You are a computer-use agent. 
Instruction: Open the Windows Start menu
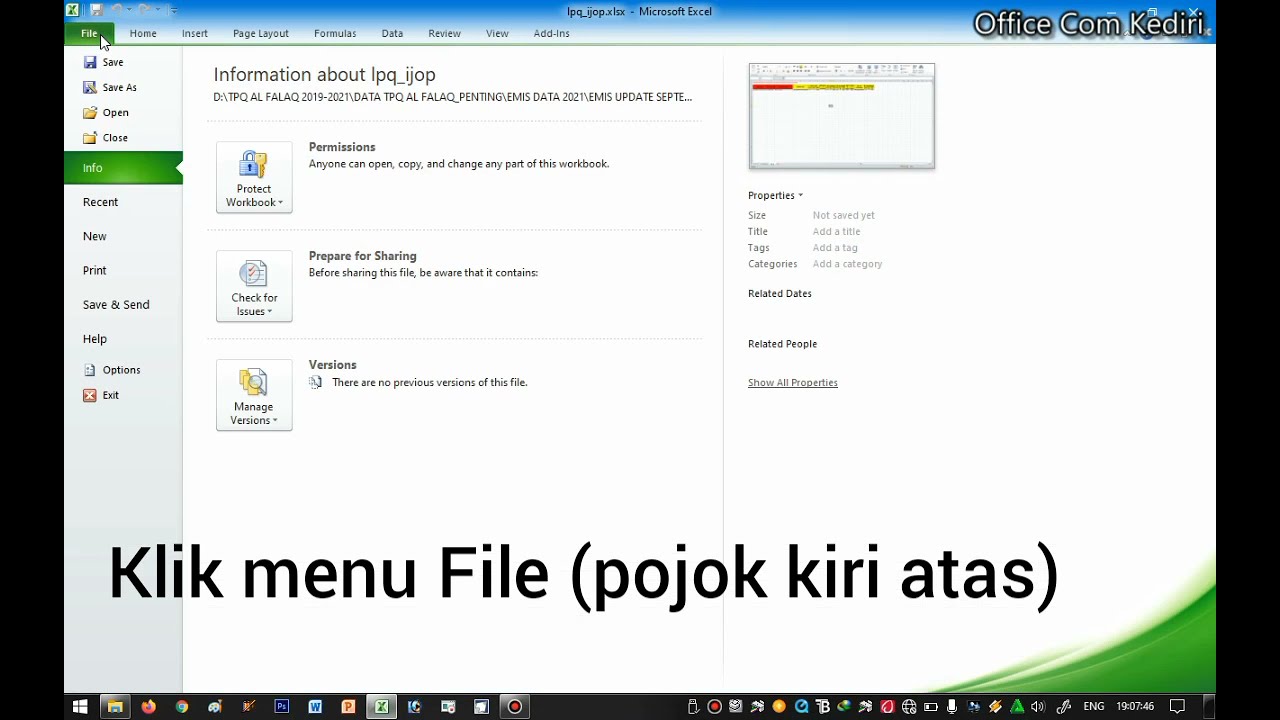(80, 707)
